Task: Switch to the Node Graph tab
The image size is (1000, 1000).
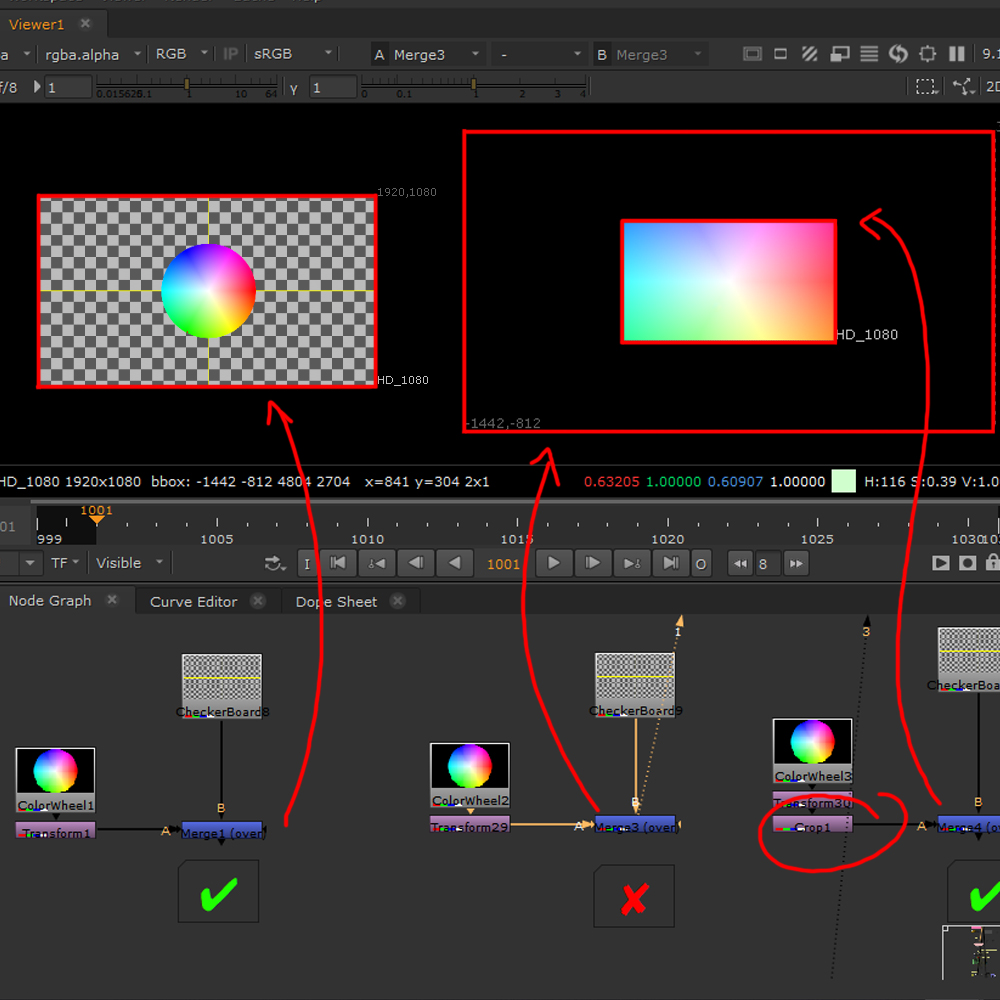Action: [x=50, y=601]
